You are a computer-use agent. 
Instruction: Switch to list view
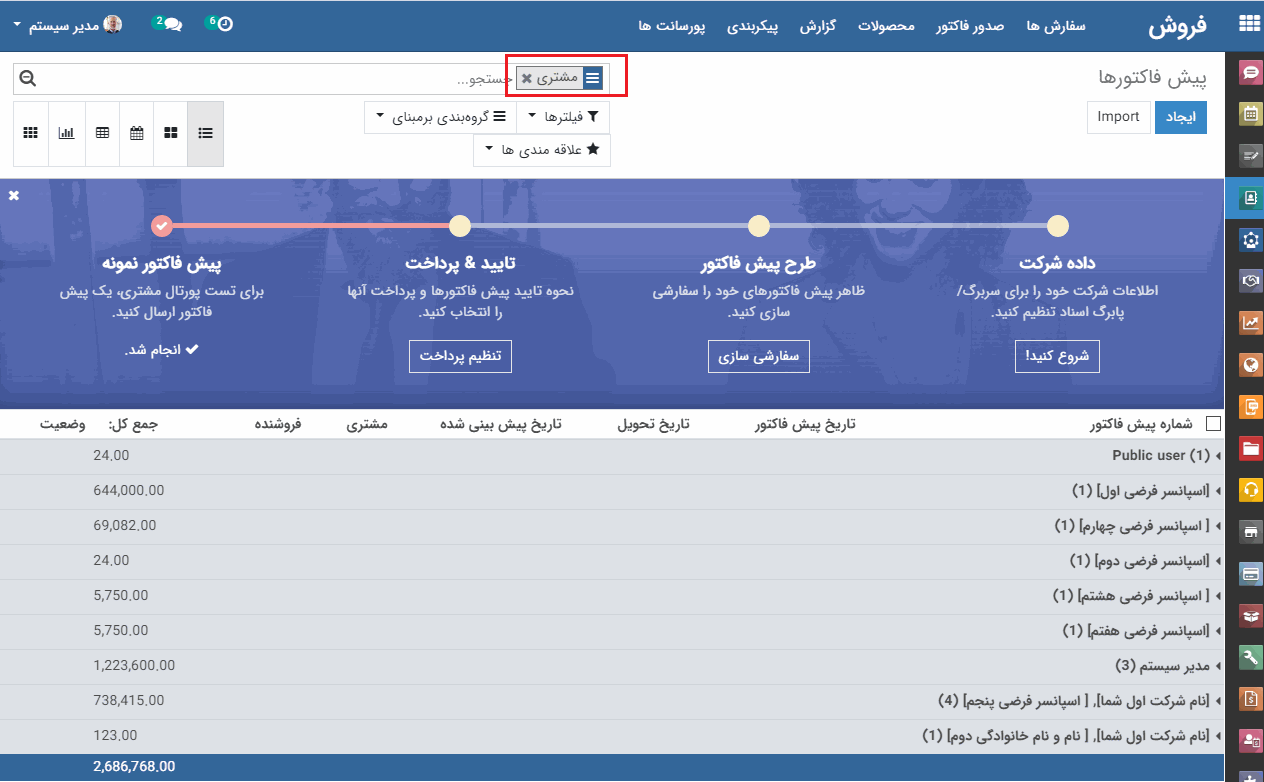(205, 133)
